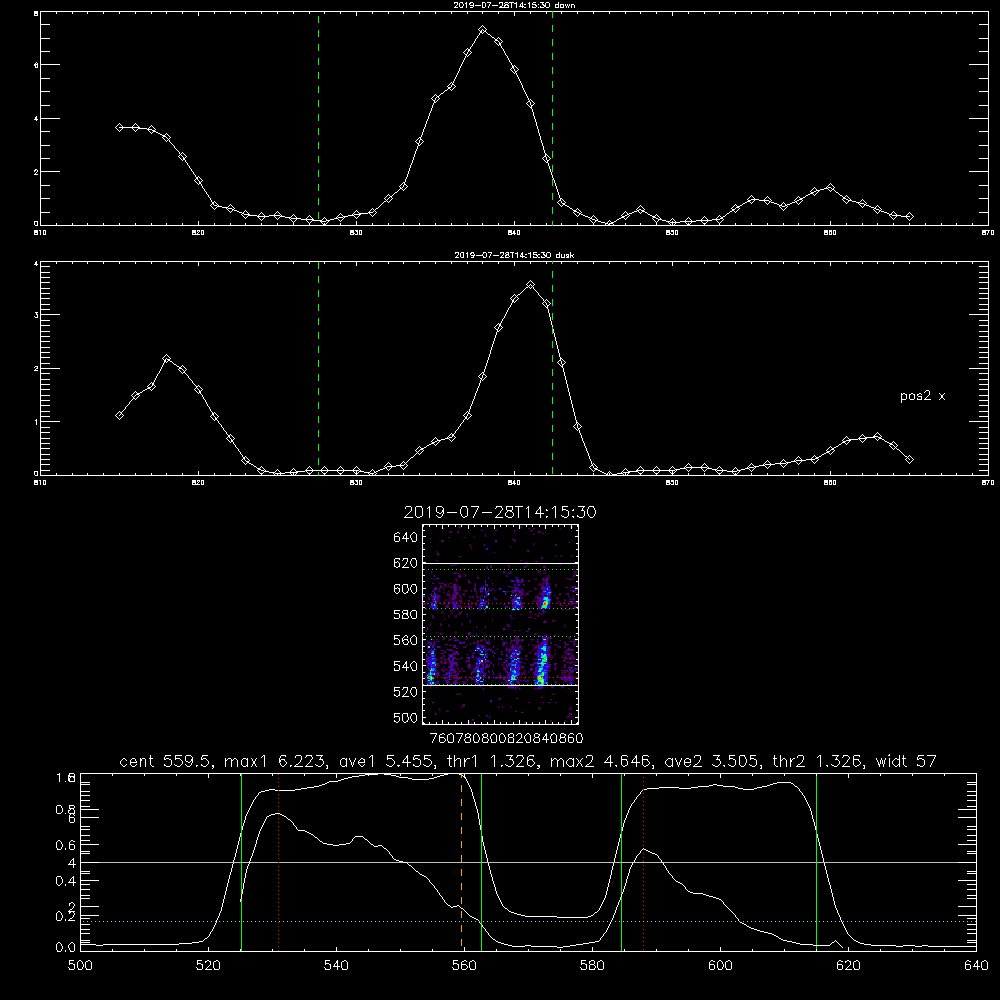Select the green vertical line at 615 in bottom plot
1000x1000 pixels.
point(816,861)
